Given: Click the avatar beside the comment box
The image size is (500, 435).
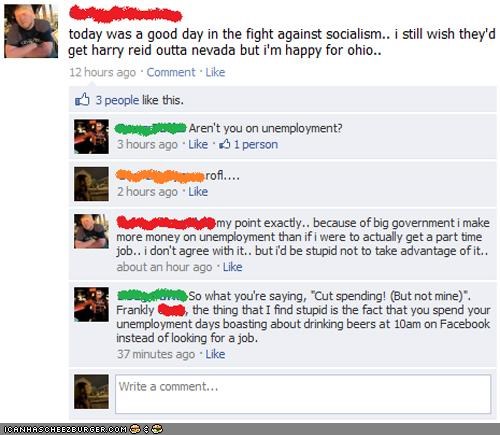Looking at the screenshot, I should (91, 392).
